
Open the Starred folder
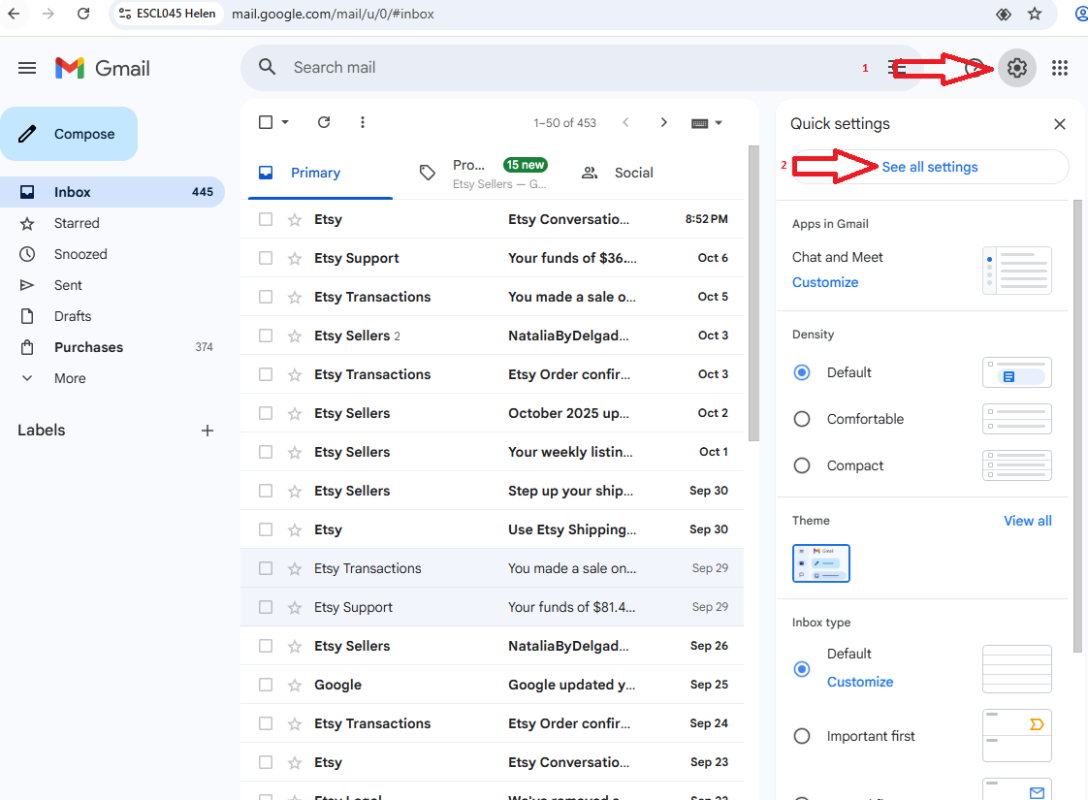(76, 223)
